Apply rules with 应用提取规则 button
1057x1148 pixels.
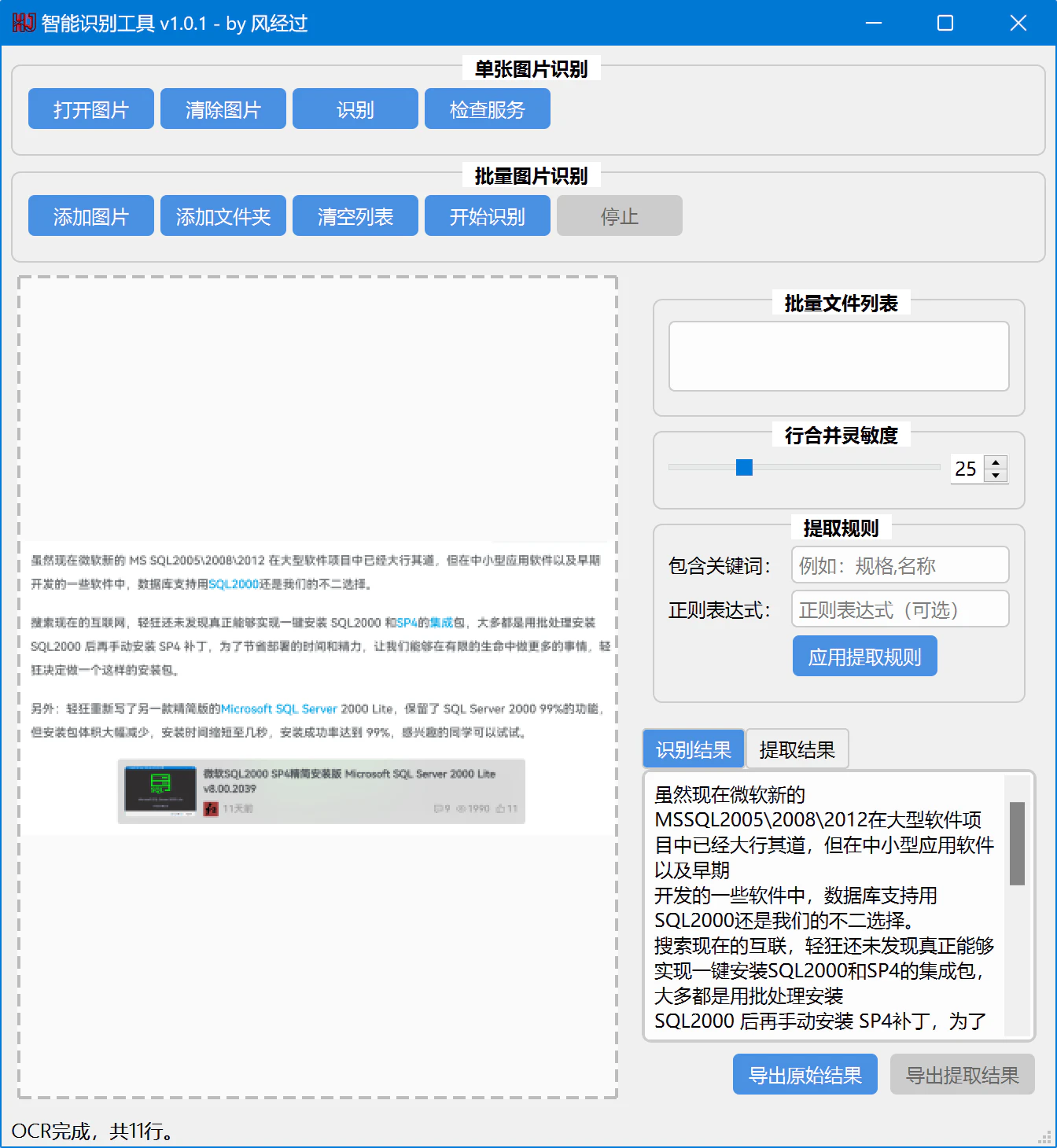point(864,657)
